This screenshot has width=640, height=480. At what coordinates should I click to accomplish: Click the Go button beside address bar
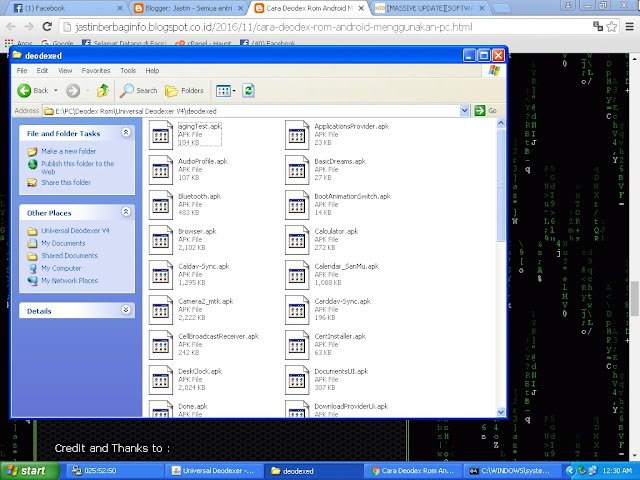[485, 111]
